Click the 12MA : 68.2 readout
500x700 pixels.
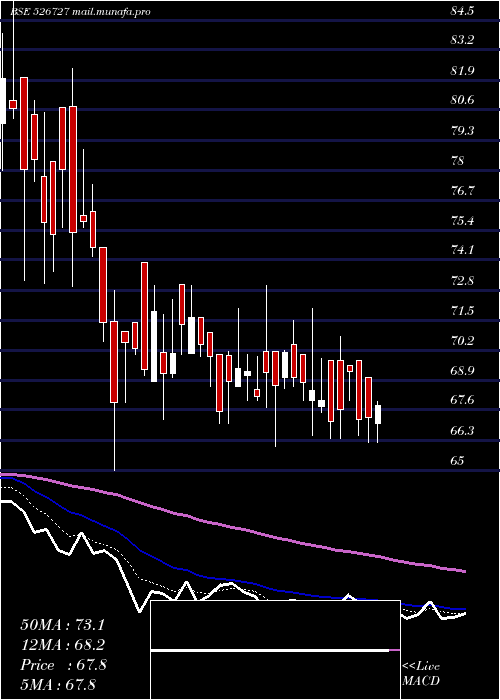[x=62, y=645]
